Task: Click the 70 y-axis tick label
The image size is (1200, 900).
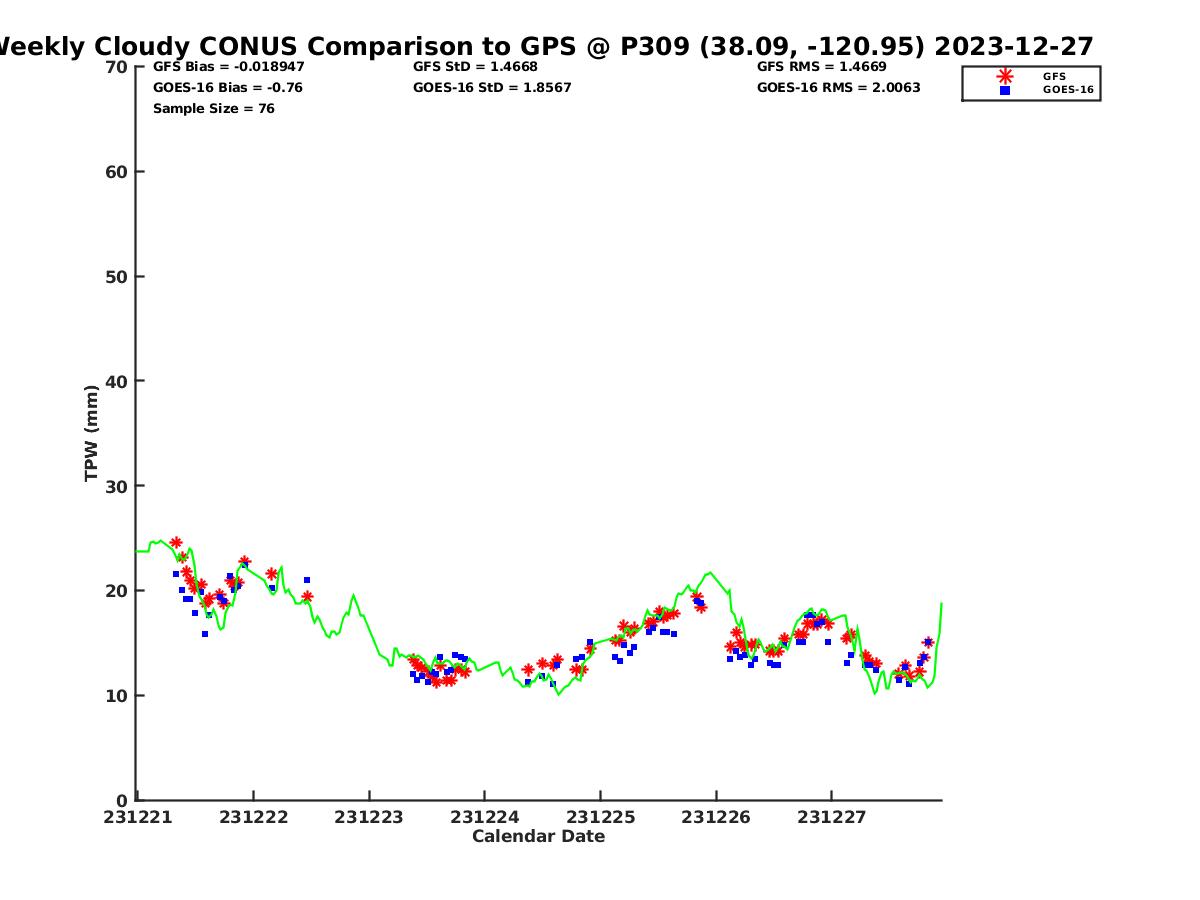Action: tap(117, 67)
